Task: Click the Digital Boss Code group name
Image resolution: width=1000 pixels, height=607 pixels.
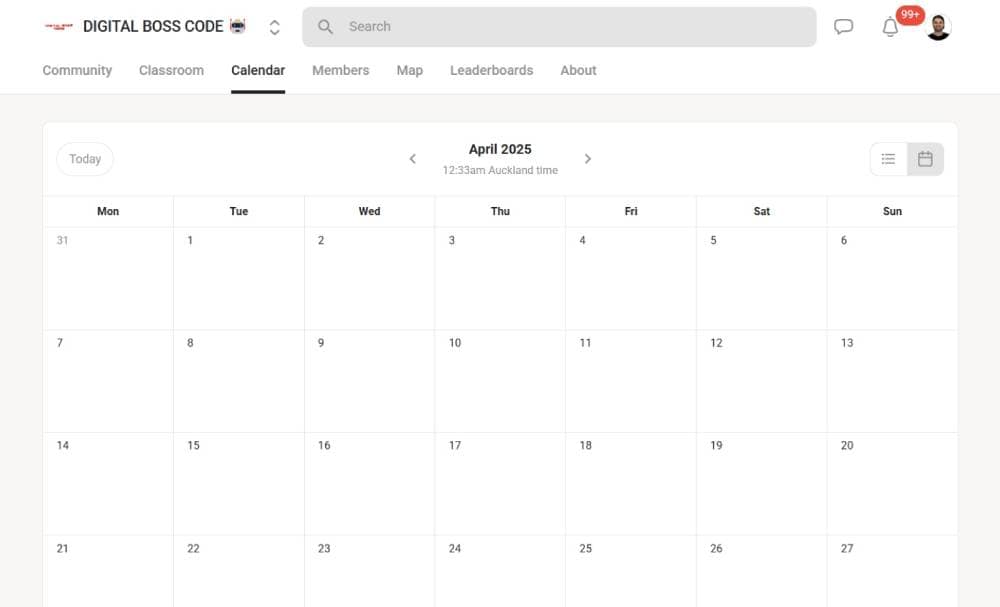Action: point(153,27)
